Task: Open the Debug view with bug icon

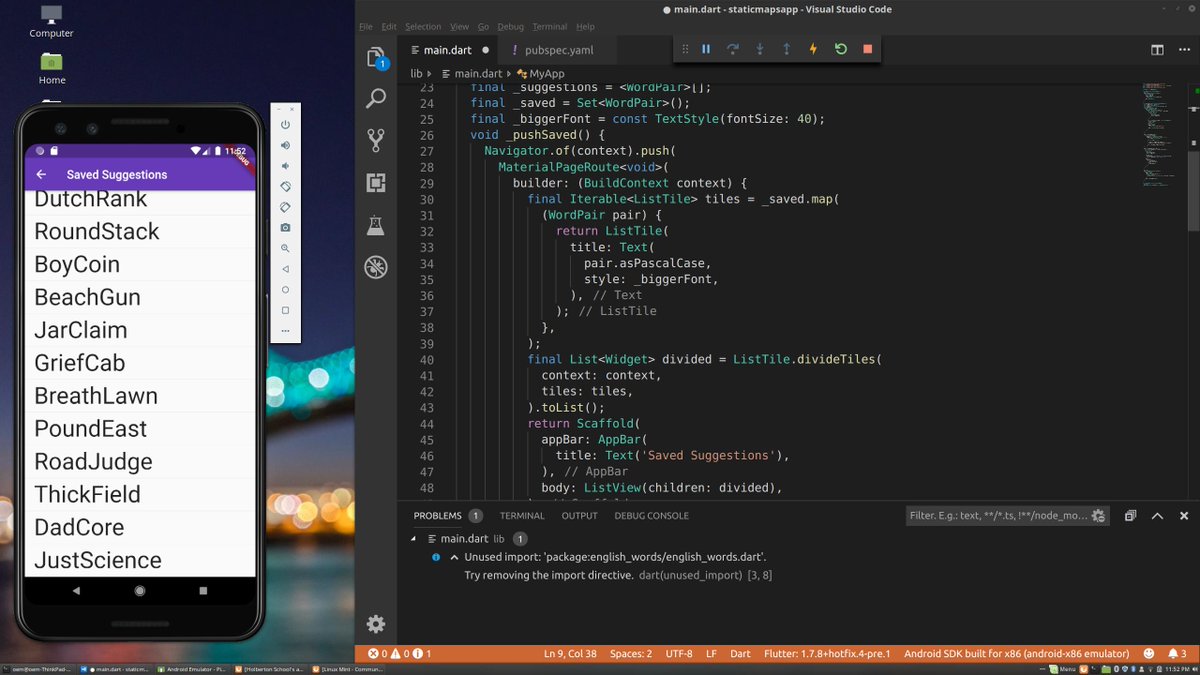Action: point(376,267)
